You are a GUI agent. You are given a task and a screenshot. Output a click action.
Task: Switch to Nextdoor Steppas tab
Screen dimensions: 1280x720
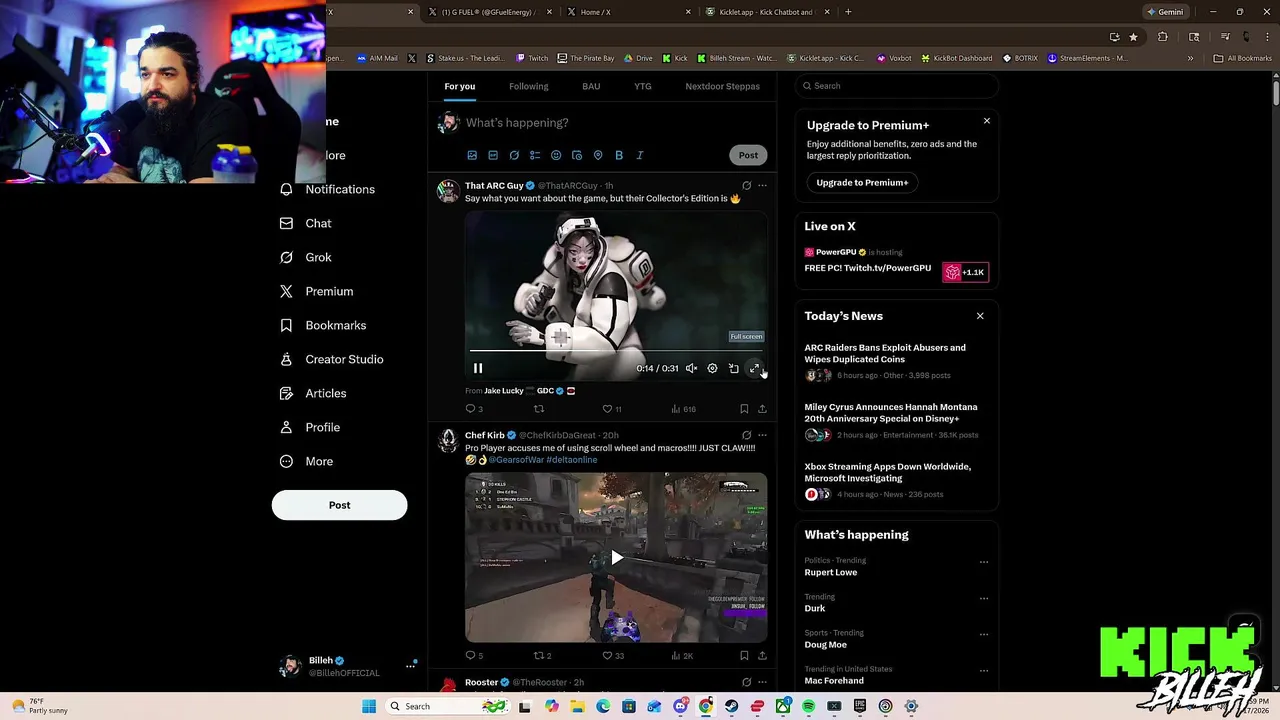click(x=722, y=86)
